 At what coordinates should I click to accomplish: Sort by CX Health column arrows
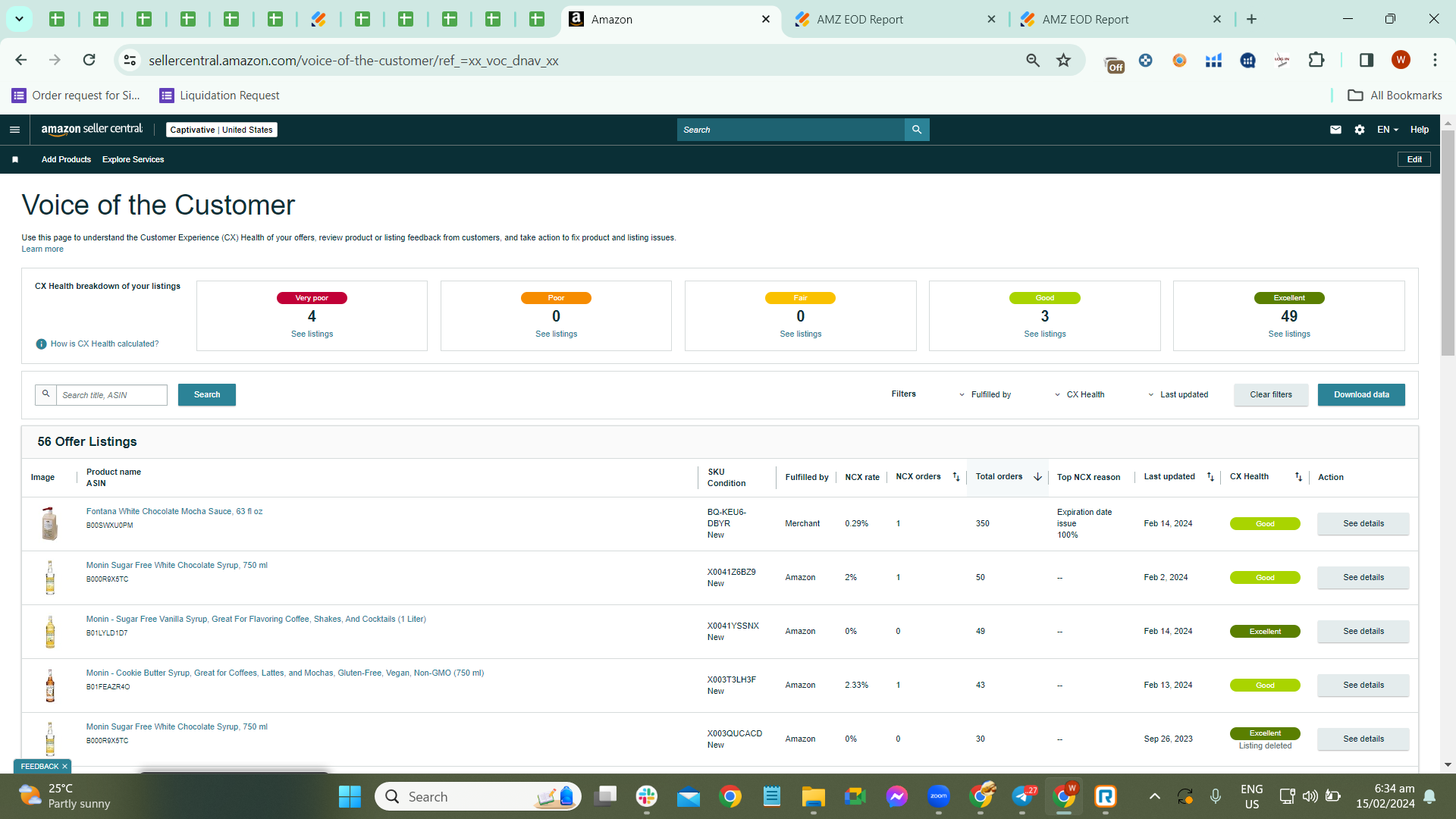(1298, 477)
